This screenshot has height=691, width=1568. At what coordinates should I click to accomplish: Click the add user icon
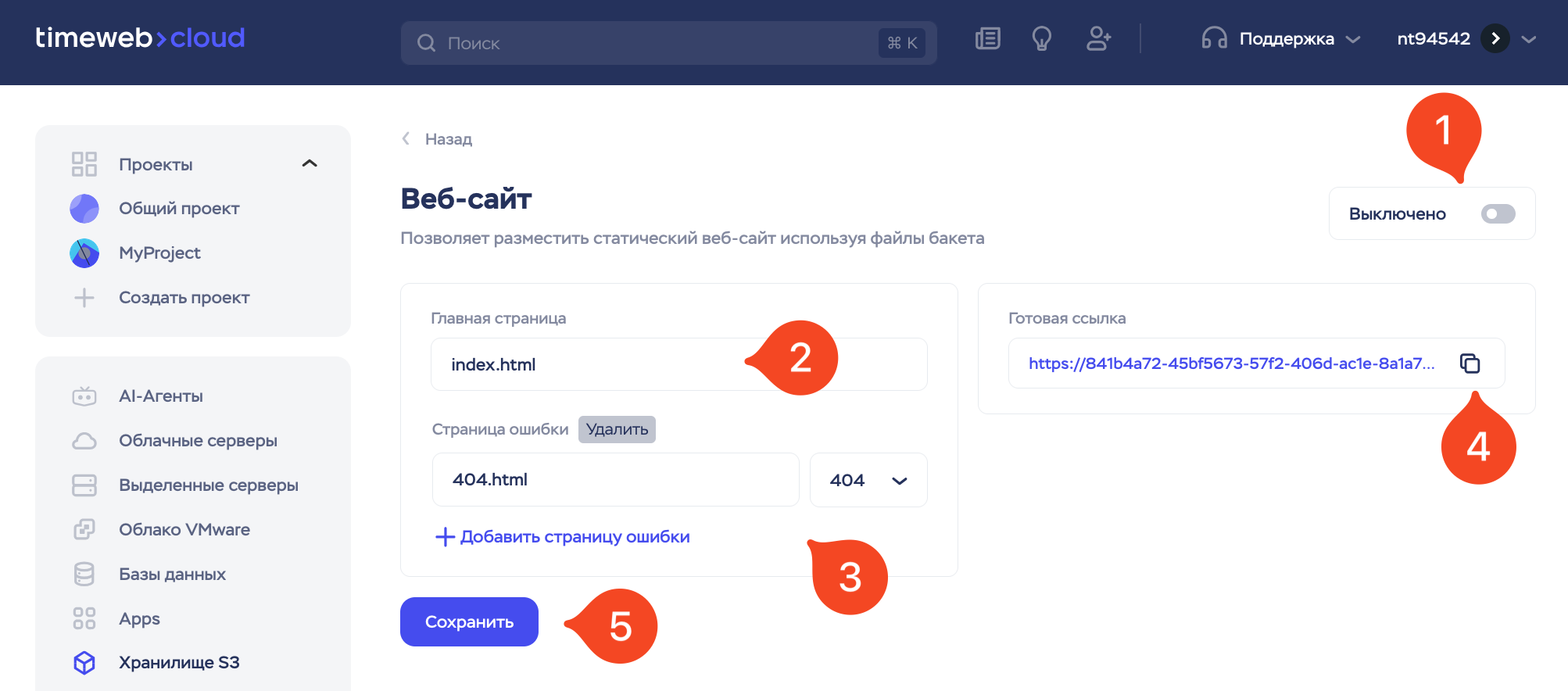[x=1098, y=38]
